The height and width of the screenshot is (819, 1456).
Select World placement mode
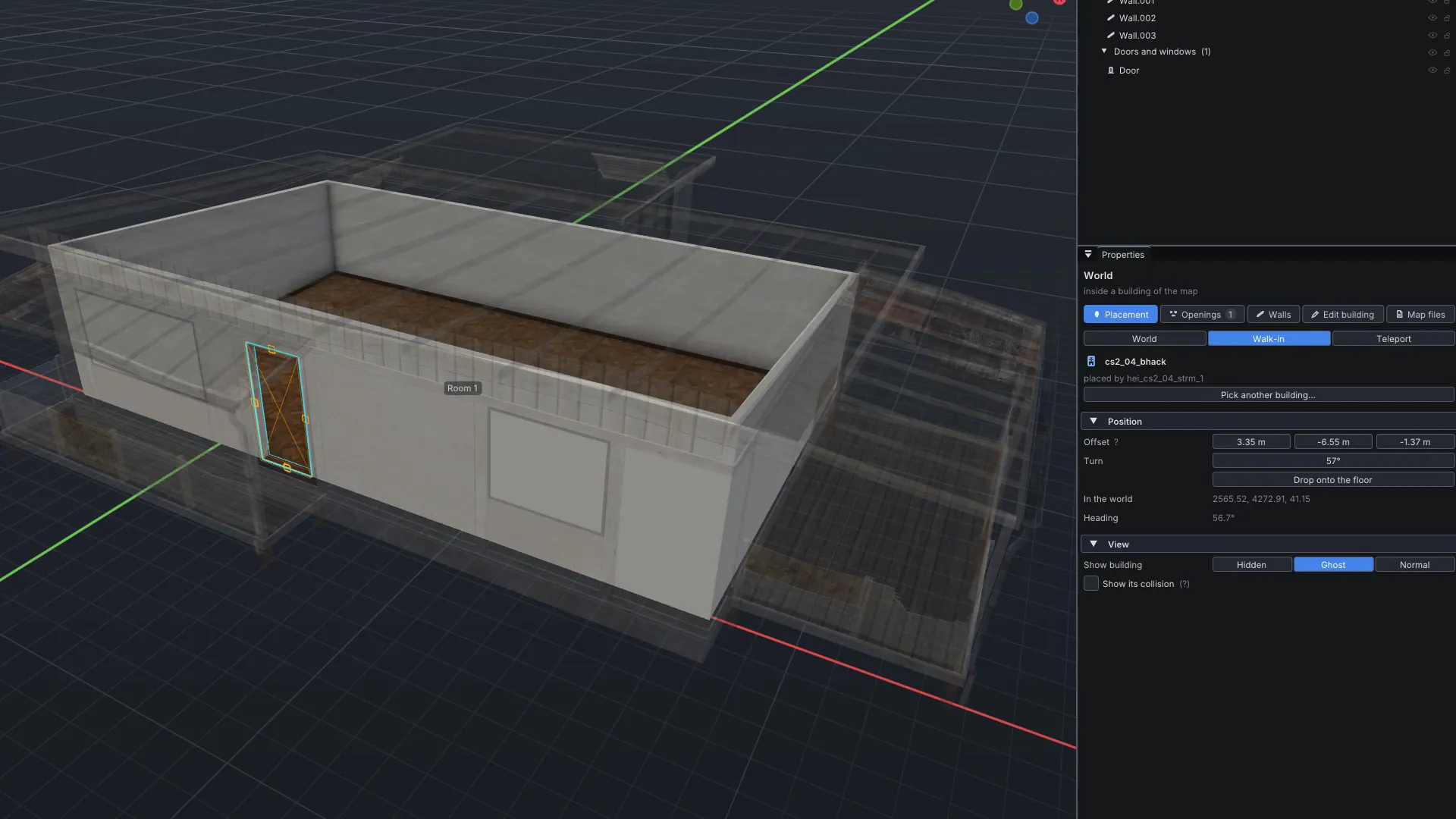[1144, 339]
